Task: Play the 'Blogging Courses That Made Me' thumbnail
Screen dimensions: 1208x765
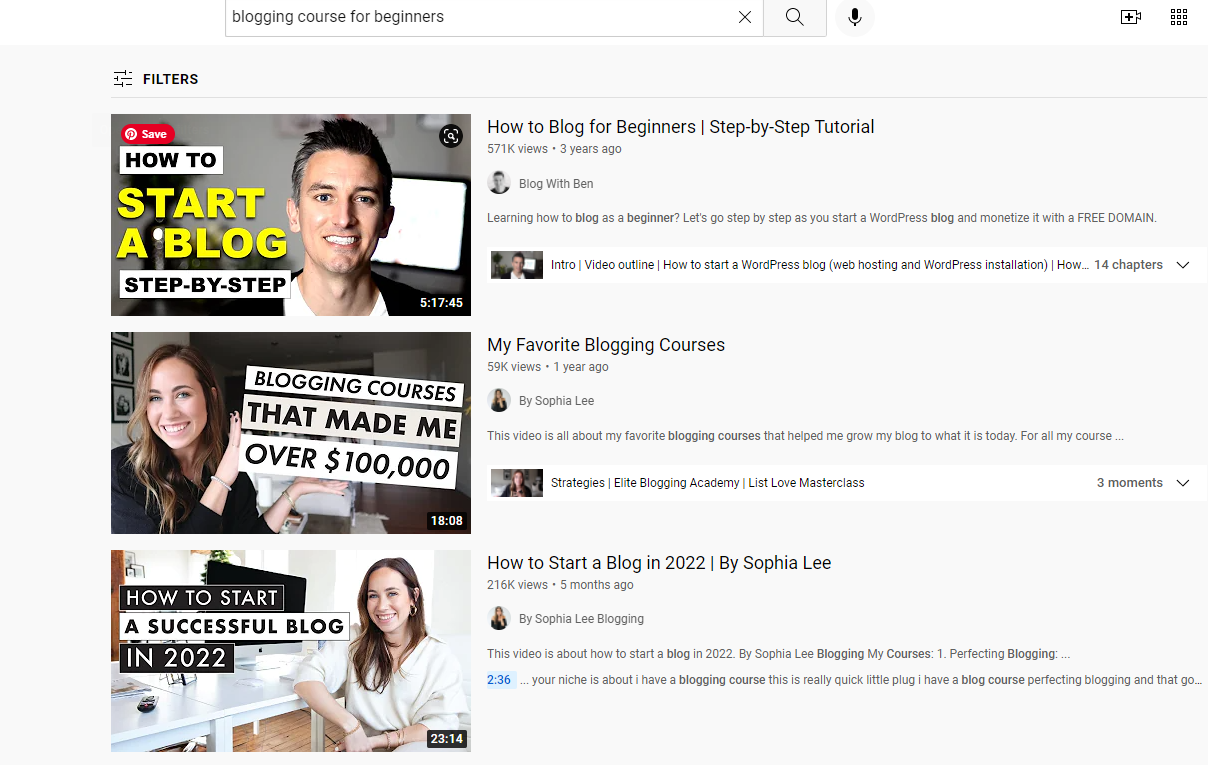Action: tap(291, 433)
